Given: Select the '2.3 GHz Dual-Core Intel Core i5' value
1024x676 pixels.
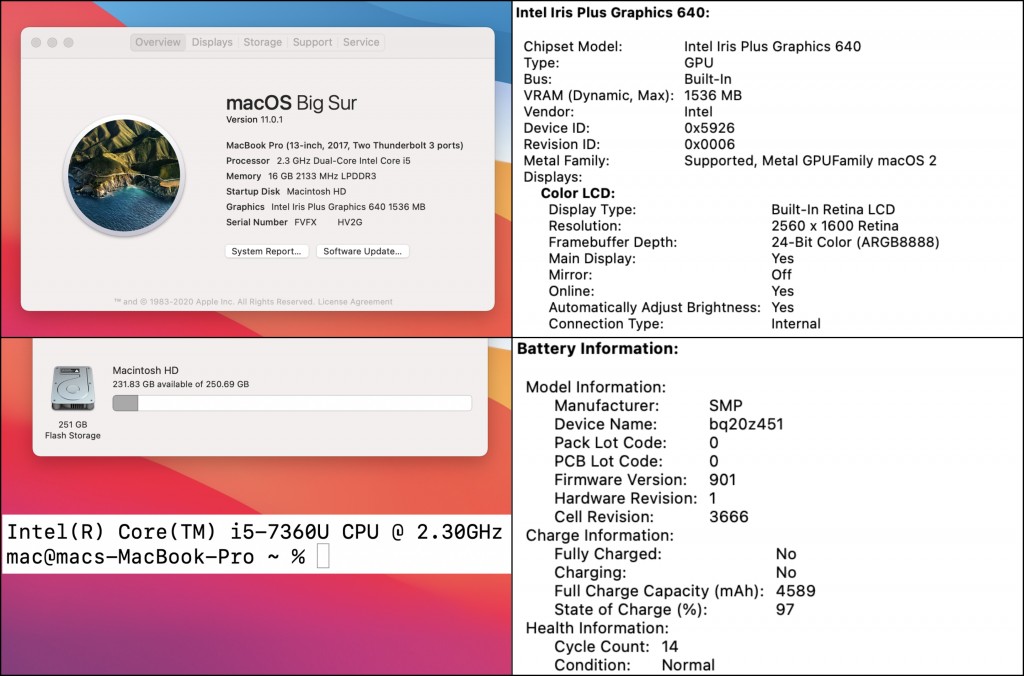Looking at the screenshot, I should point(344,161).
